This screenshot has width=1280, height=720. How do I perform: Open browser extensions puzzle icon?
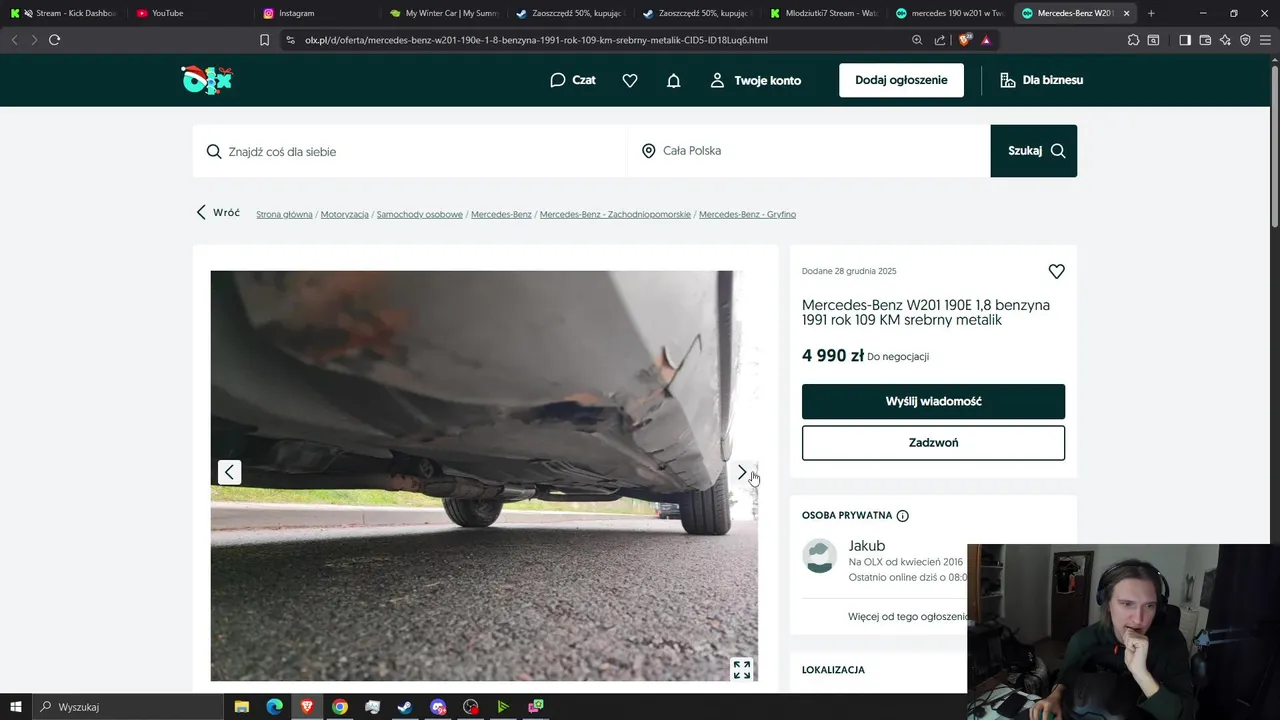pyautogui.click(x=1133, y=40)
